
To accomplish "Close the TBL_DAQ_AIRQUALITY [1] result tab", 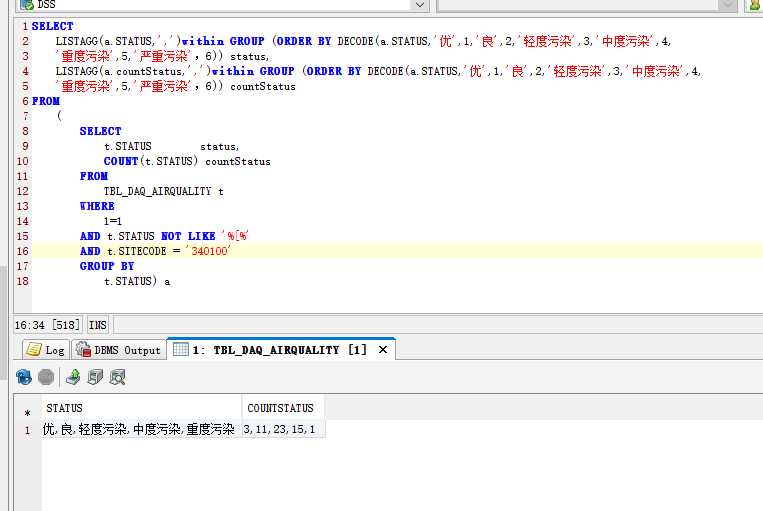I will (383, 349).
